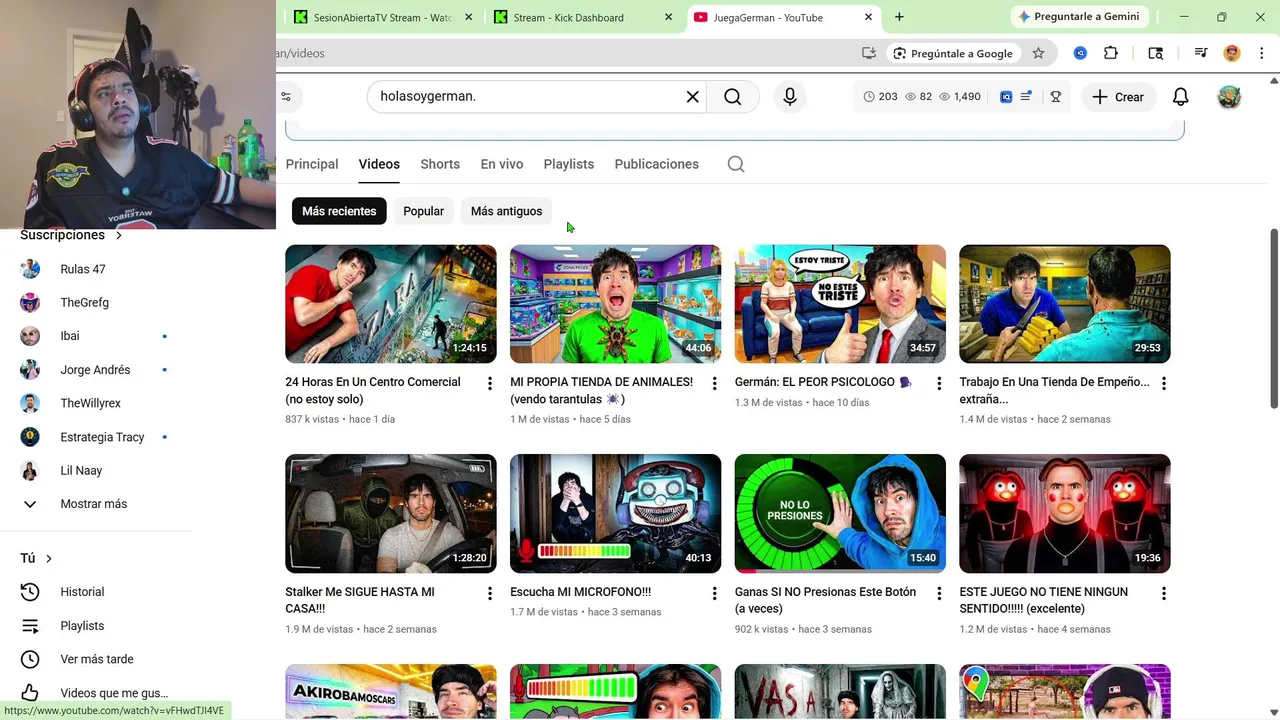Open the YouTube account avatar menu
Screen dimensions: 1280x720
[x=1229, y=97]
